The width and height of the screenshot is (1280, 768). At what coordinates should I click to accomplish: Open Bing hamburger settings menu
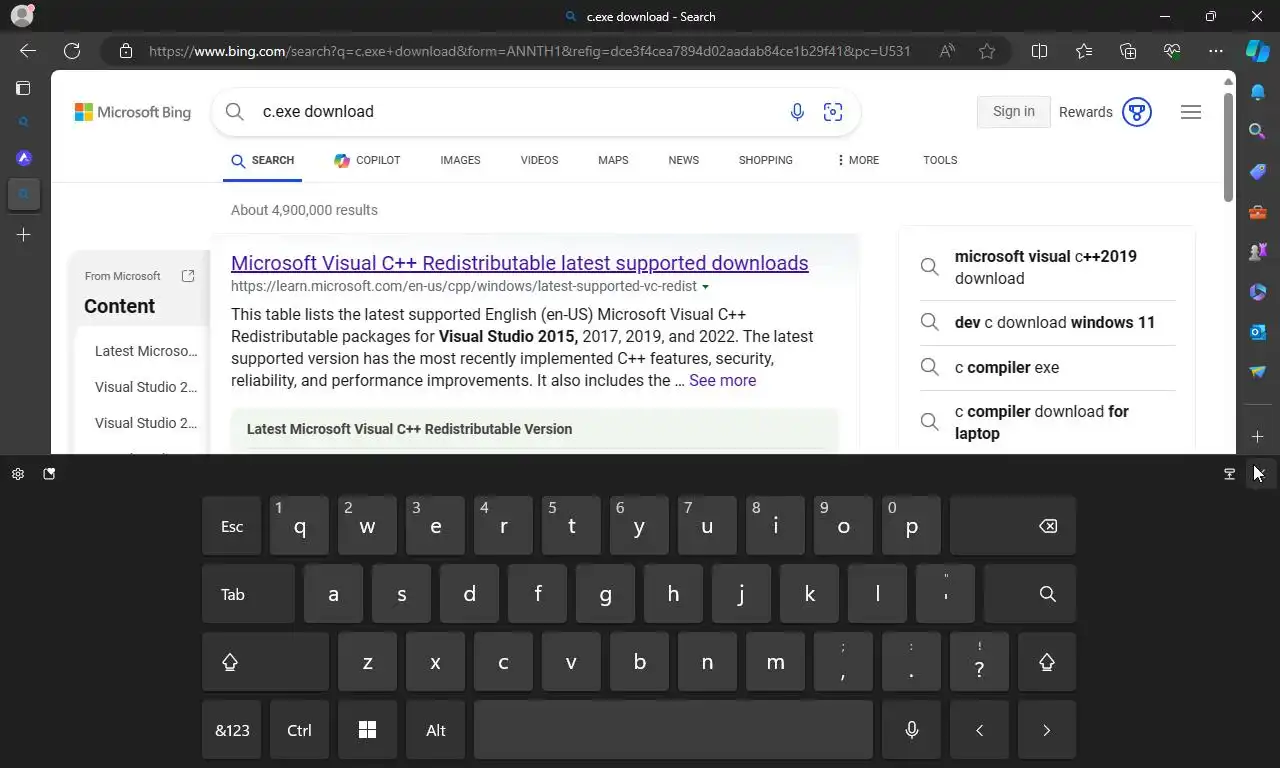[1191, 112]
